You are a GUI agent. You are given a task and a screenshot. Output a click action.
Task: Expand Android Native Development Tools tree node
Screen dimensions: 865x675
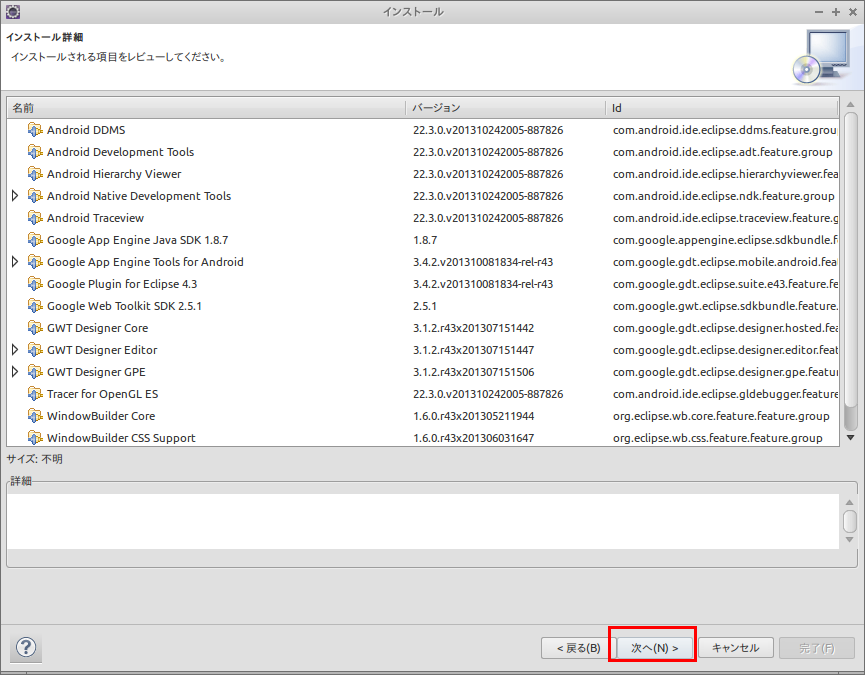point(15,196)
